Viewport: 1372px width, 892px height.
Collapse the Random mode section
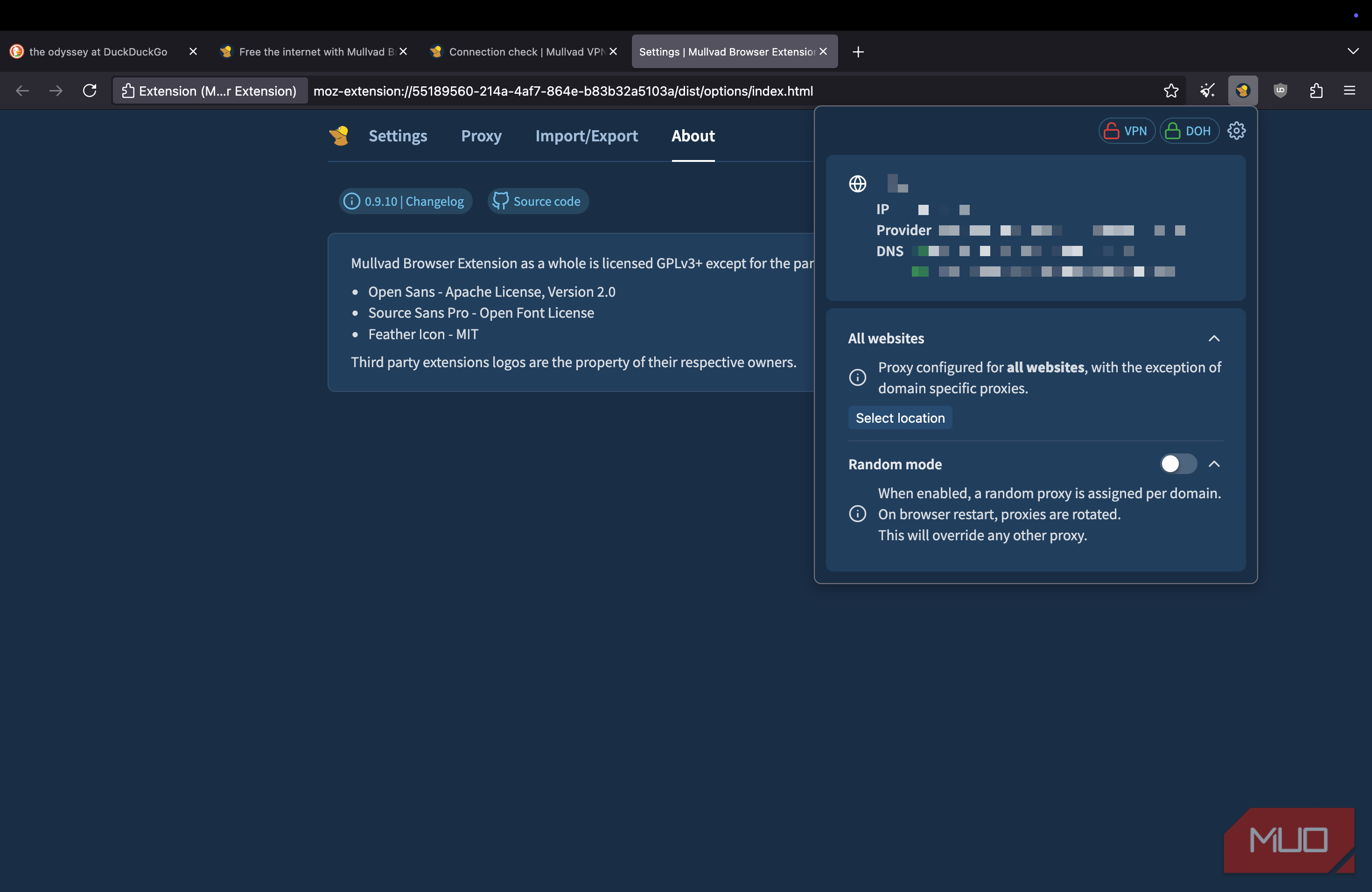pyautogui.click(x=1213, y=464)
